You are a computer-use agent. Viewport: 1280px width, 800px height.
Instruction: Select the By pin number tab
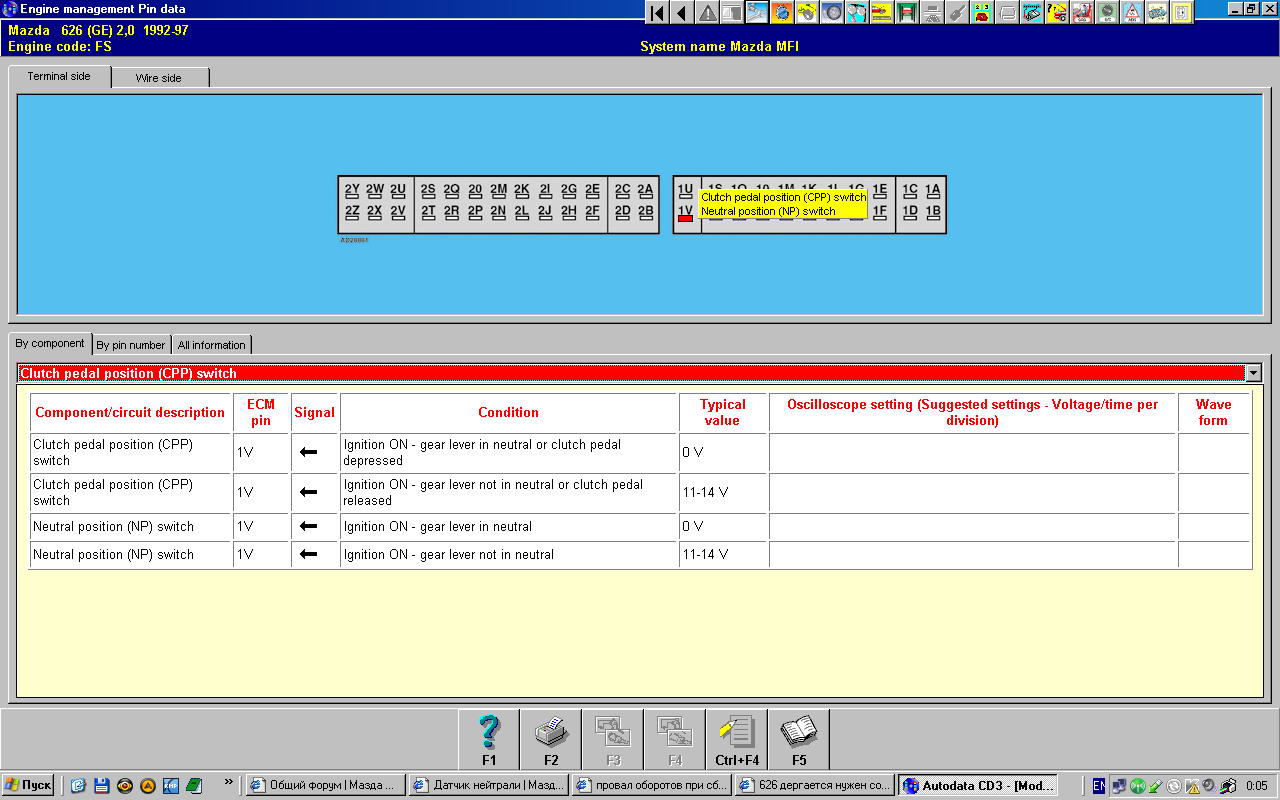[x=131, y=345]
